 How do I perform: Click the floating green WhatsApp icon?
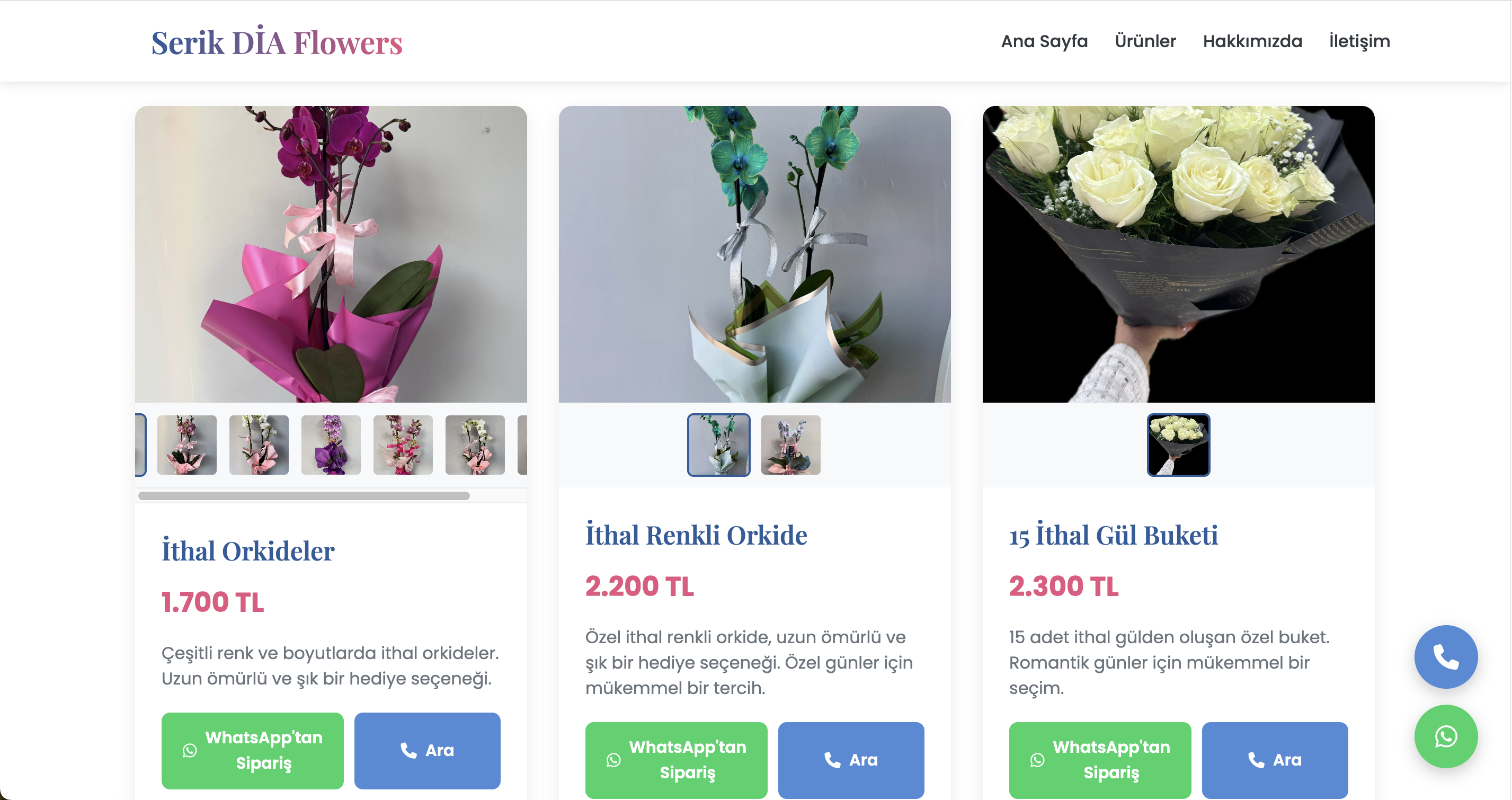coord(1446,736)
